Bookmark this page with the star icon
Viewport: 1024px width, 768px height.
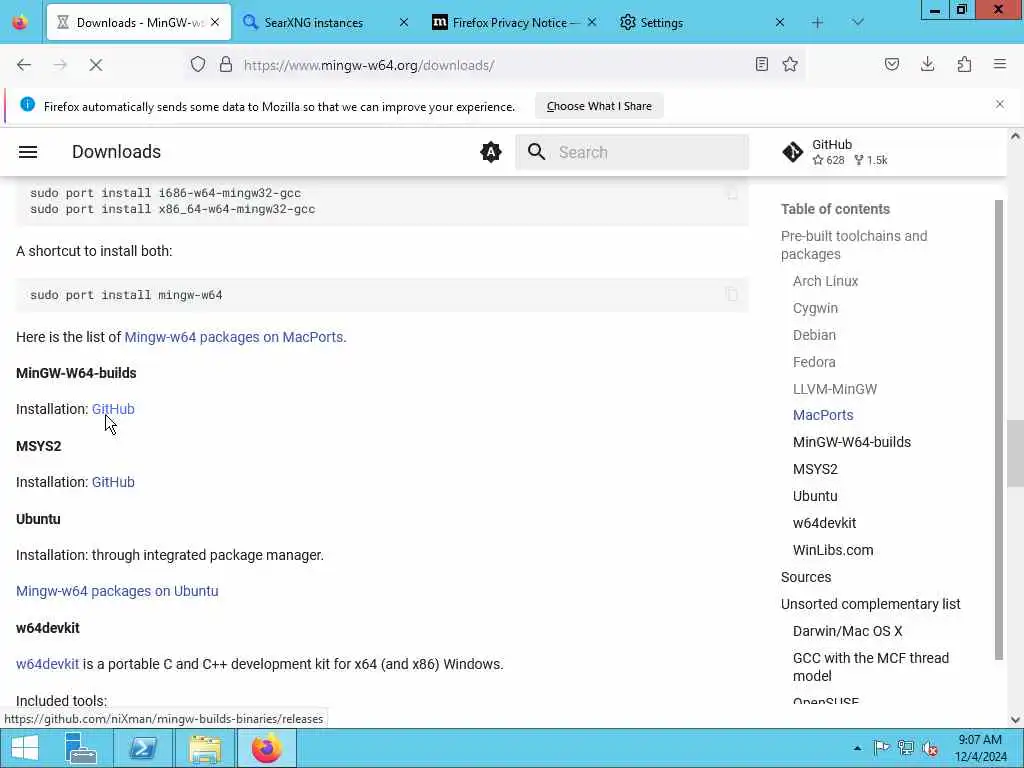tap(790, 64)
